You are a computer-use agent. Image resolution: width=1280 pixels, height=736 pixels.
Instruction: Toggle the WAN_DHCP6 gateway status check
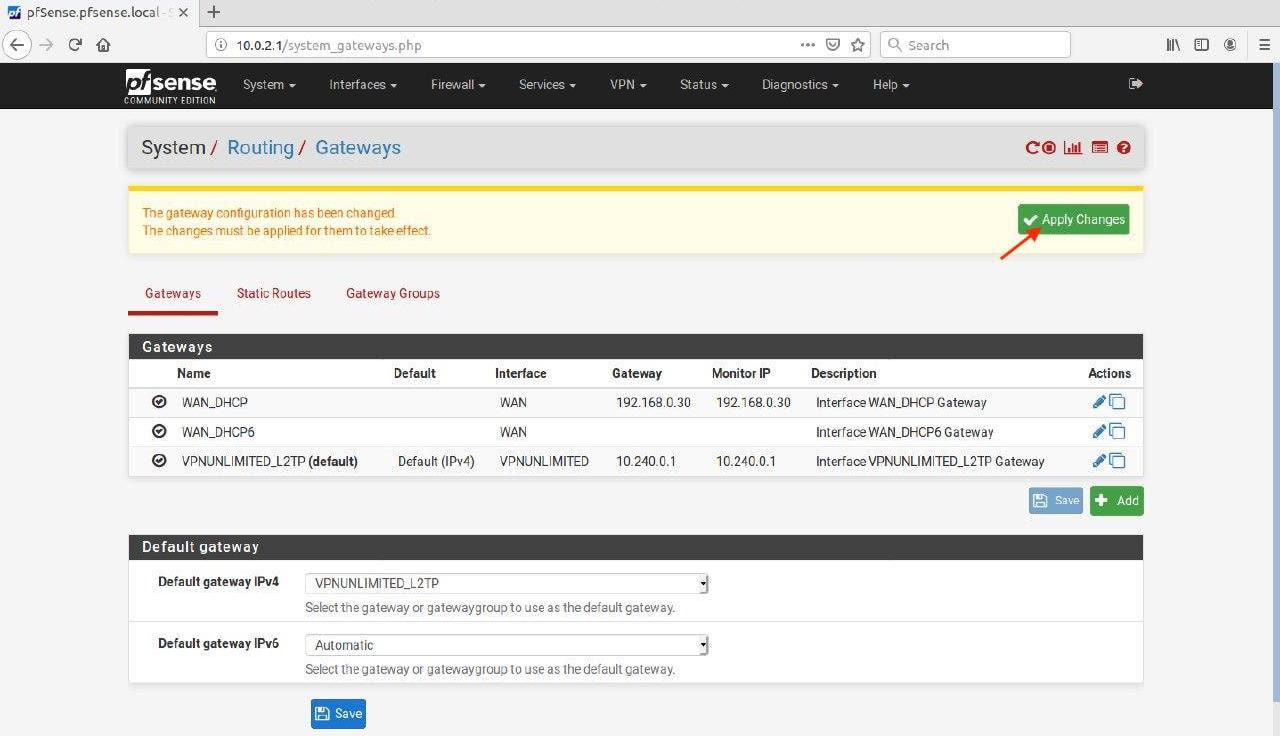coord(159,432)
